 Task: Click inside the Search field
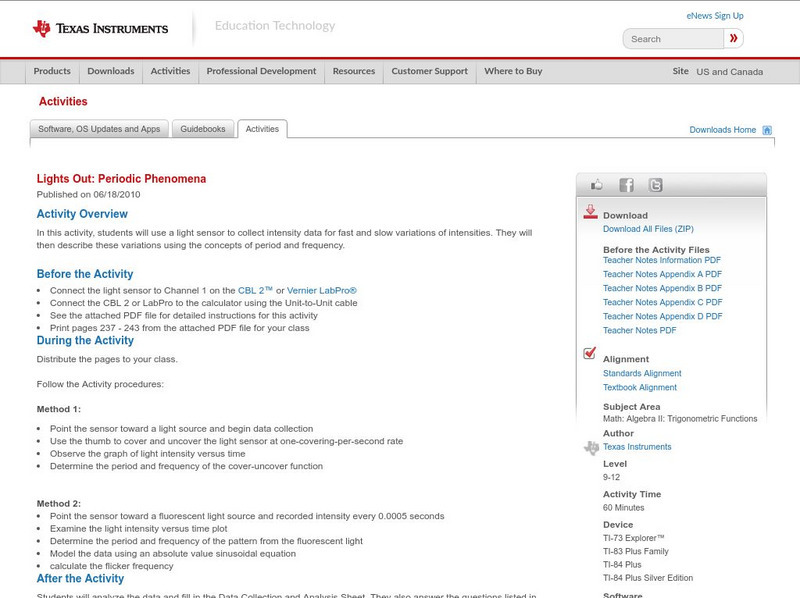(672, 38)
